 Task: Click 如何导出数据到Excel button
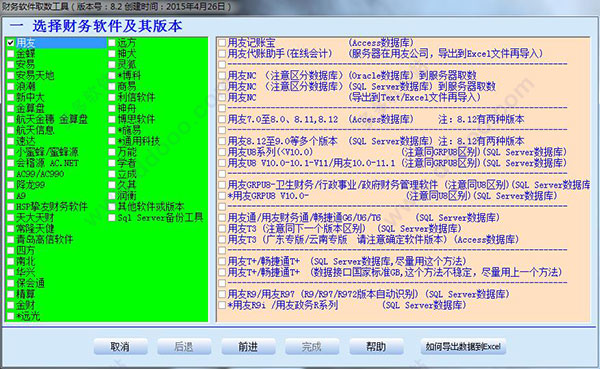(x=463, y=346)
